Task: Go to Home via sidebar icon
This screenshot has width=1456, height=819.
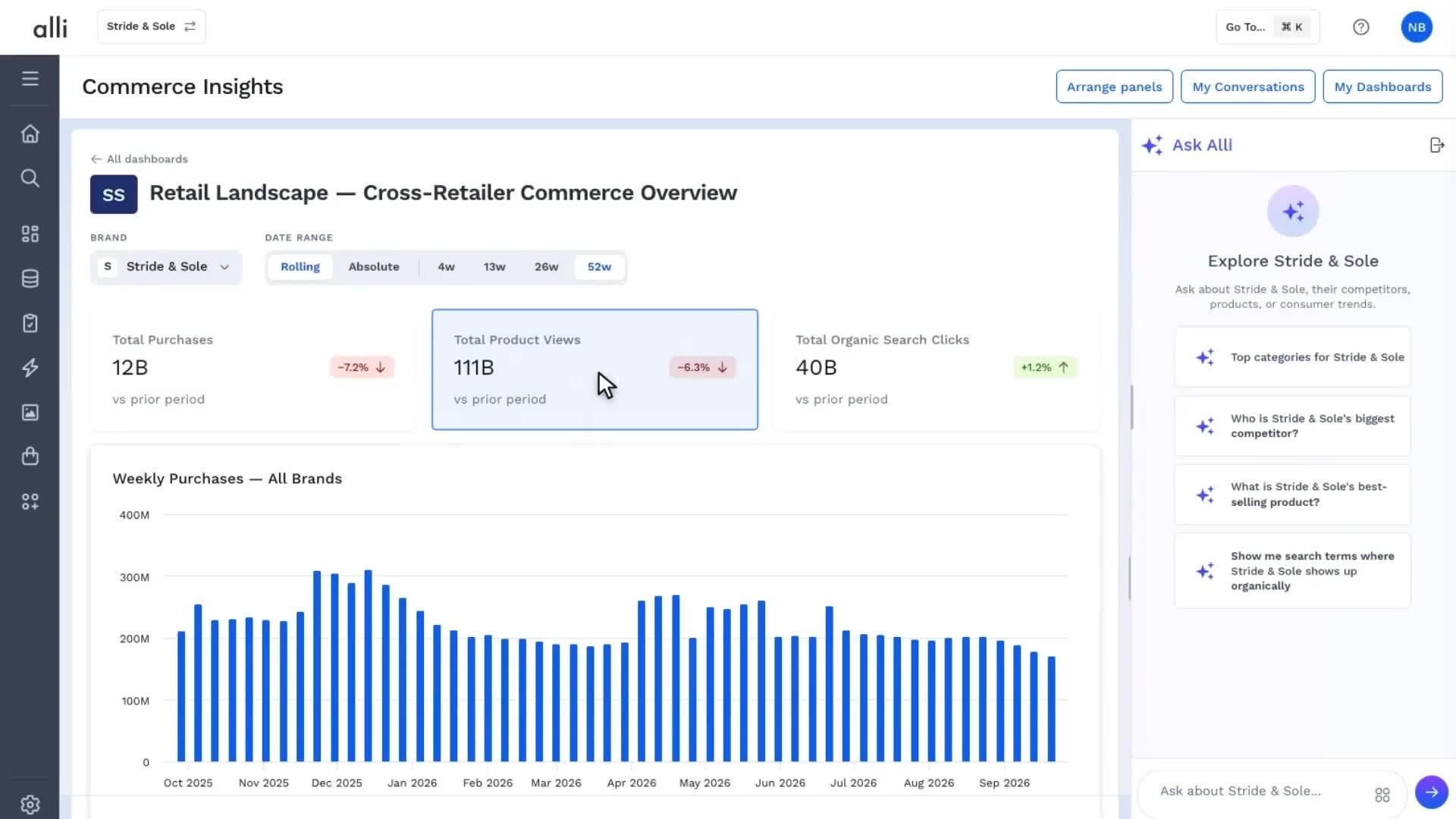Action: pyautogui.click(x=30, y=134)
